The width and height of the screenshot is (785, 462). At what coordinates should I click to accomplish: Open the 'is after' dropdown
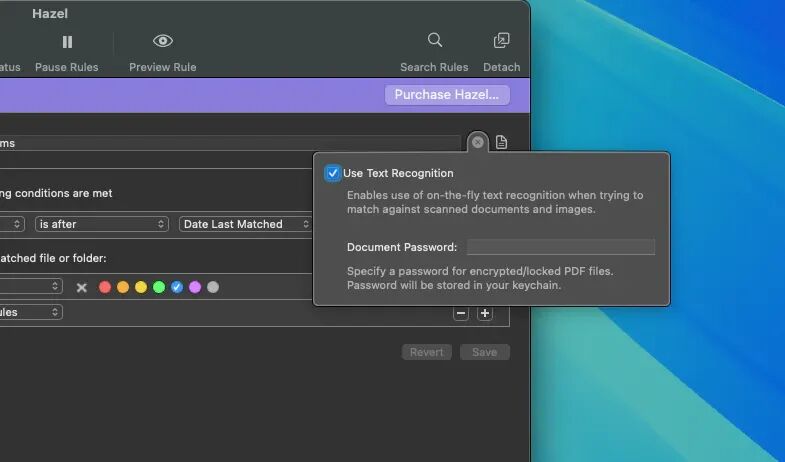(x=102, y=224)
